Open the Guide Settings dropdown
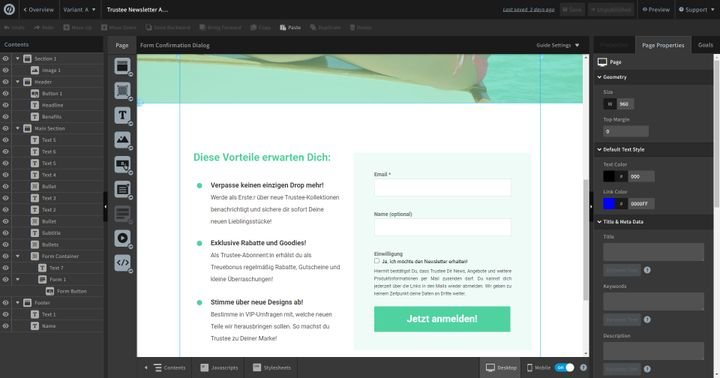 (557, 45)
